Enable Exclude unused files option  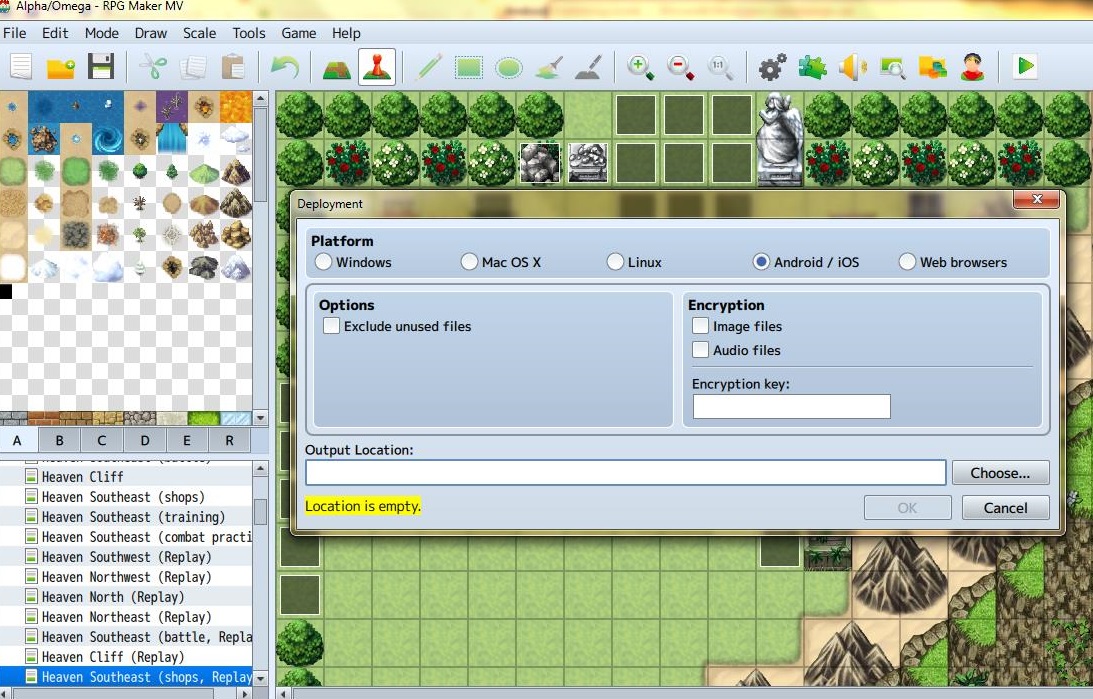[x=331, y=325]
